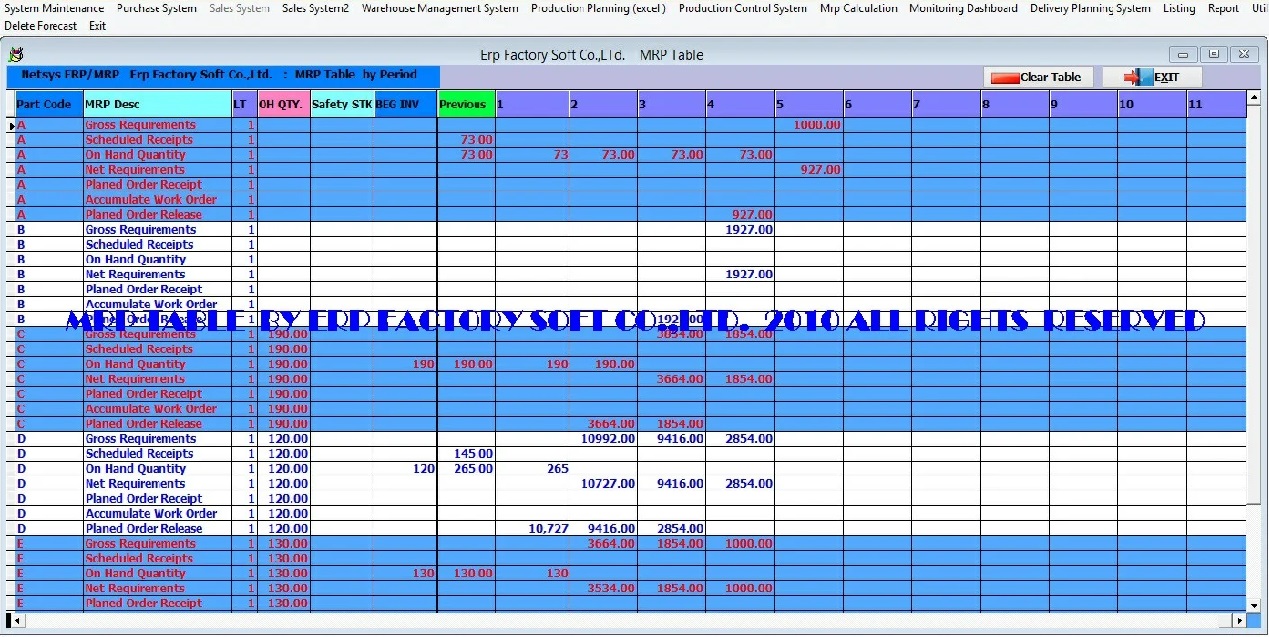Click the horizontal scrollbar right arrow
This screenshot has height=637, width=1269.
point(1240,621)
